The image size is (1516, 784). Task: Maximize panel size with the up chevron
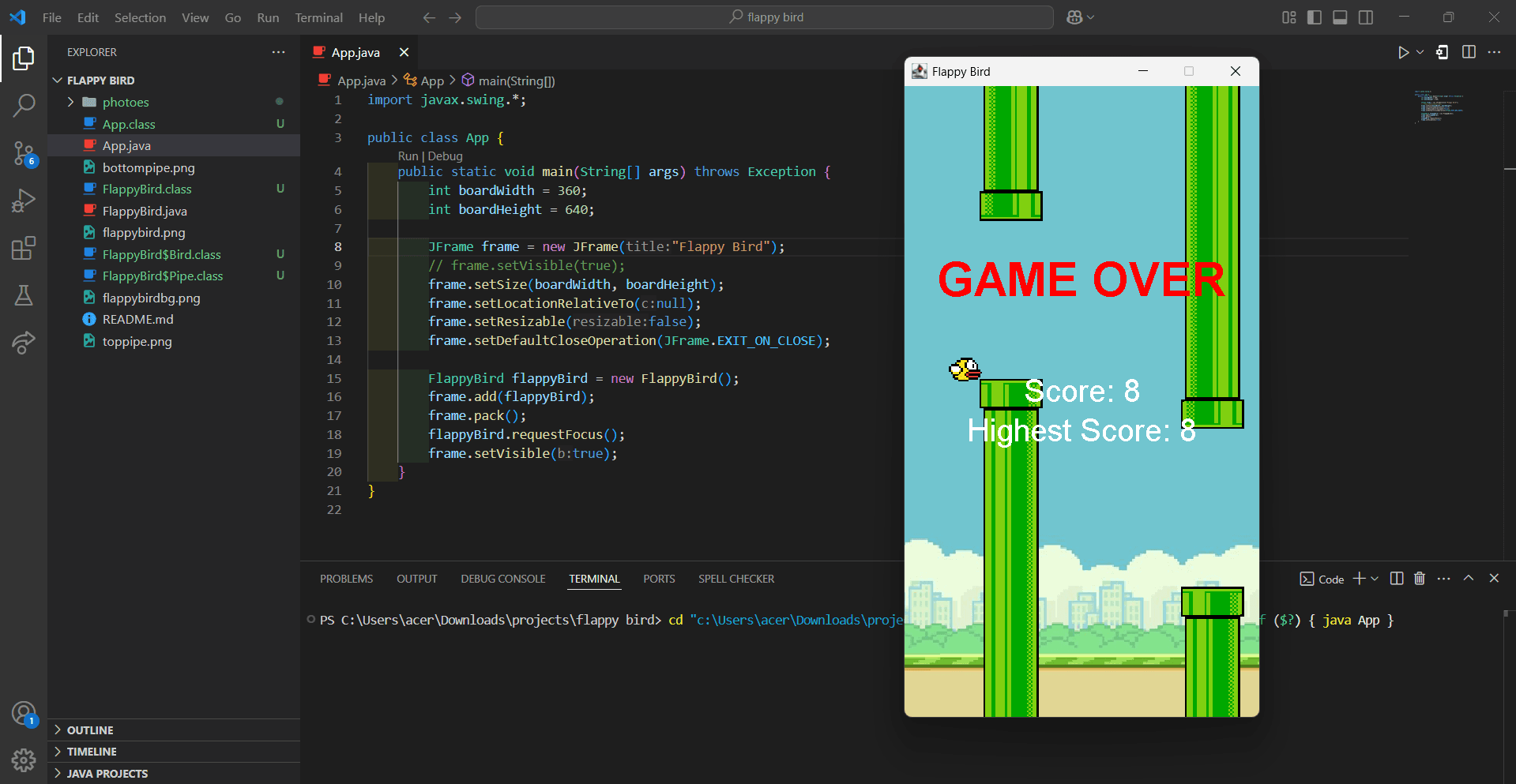point(1469,578)
